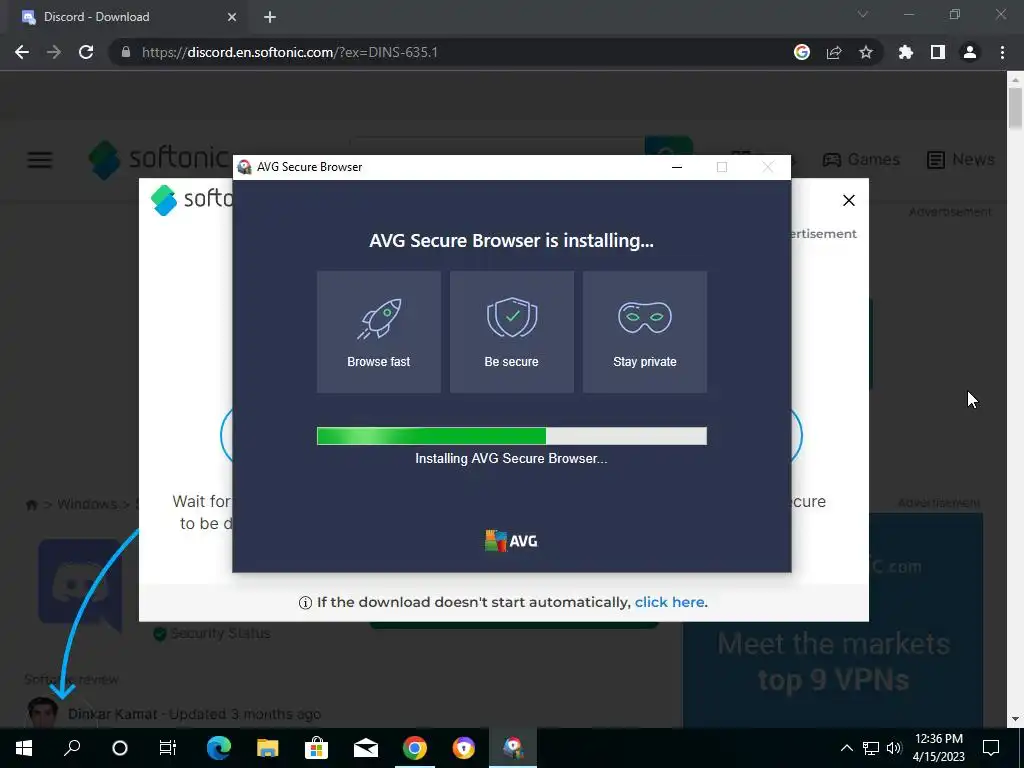Open volume control tray icon
The height and width of the screenshot is (768, 1024).
(x=894, y=748)
